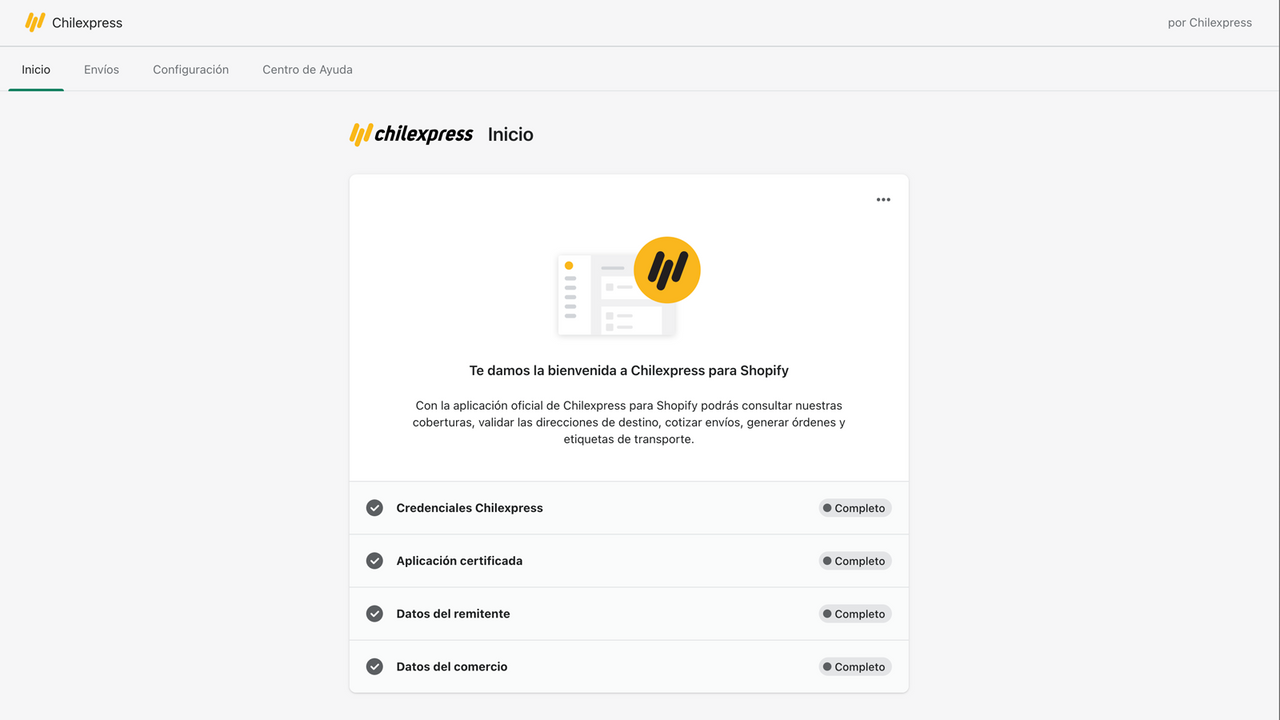
Task: Open the three-dot overflow menu on the welcome card
Action: [x=883, y=199]
